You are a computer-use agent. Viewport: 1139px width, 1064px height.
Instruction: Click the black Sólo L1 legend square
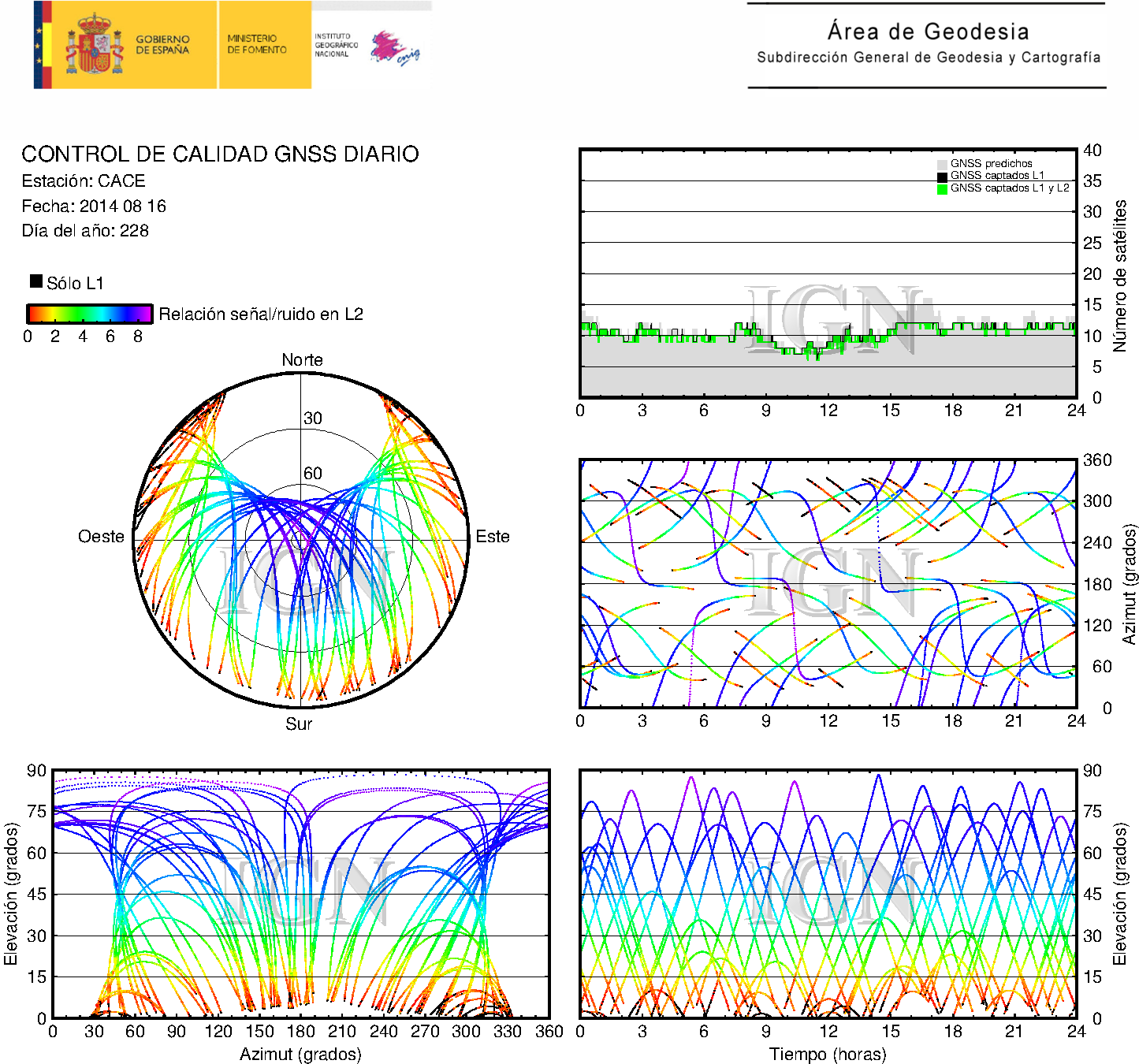36,281
